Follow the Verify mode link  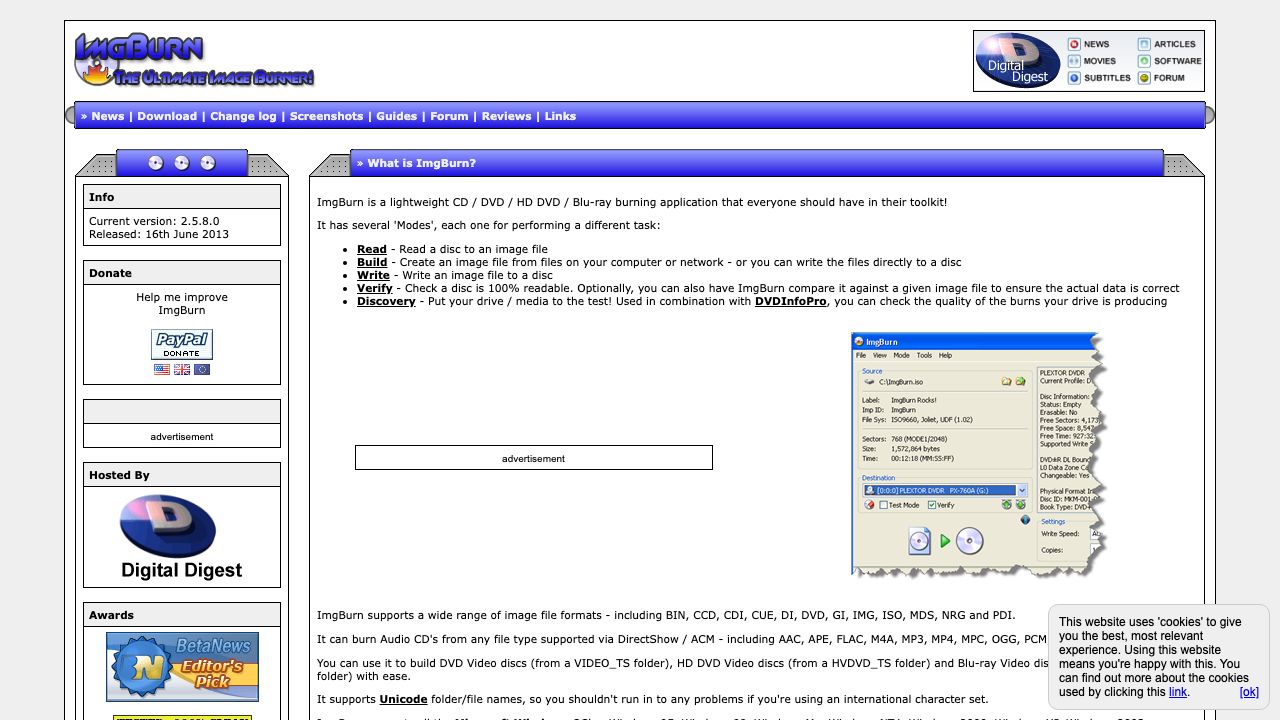click(x=375, y=288)
